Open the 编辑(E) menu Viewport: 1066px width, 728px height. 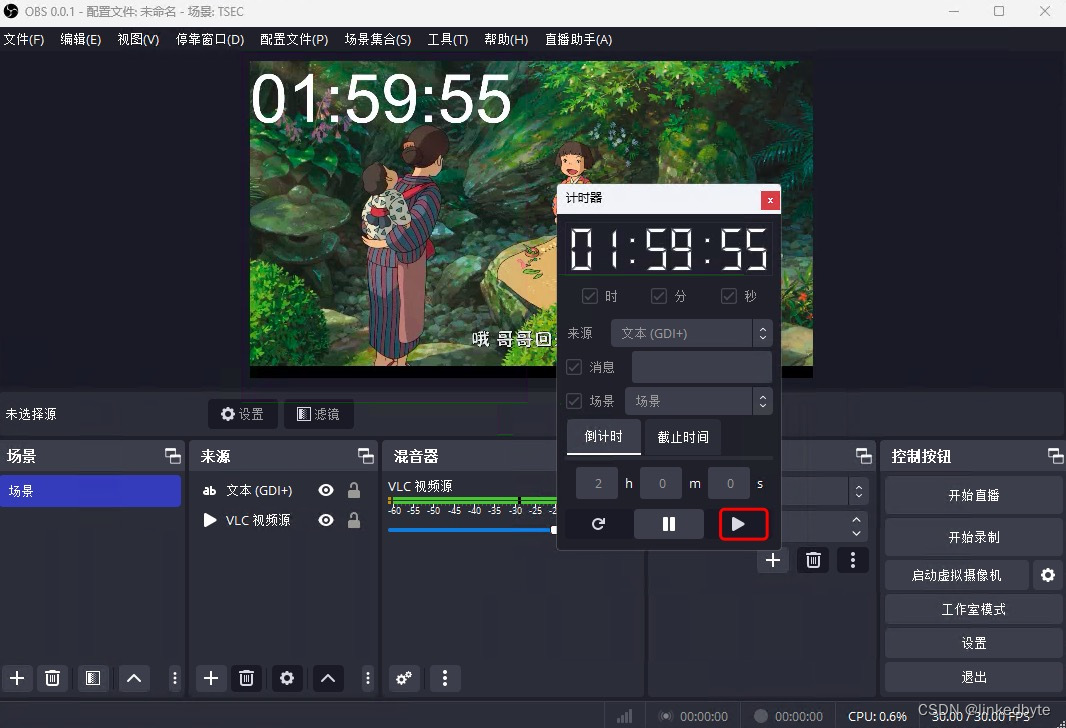81,39
